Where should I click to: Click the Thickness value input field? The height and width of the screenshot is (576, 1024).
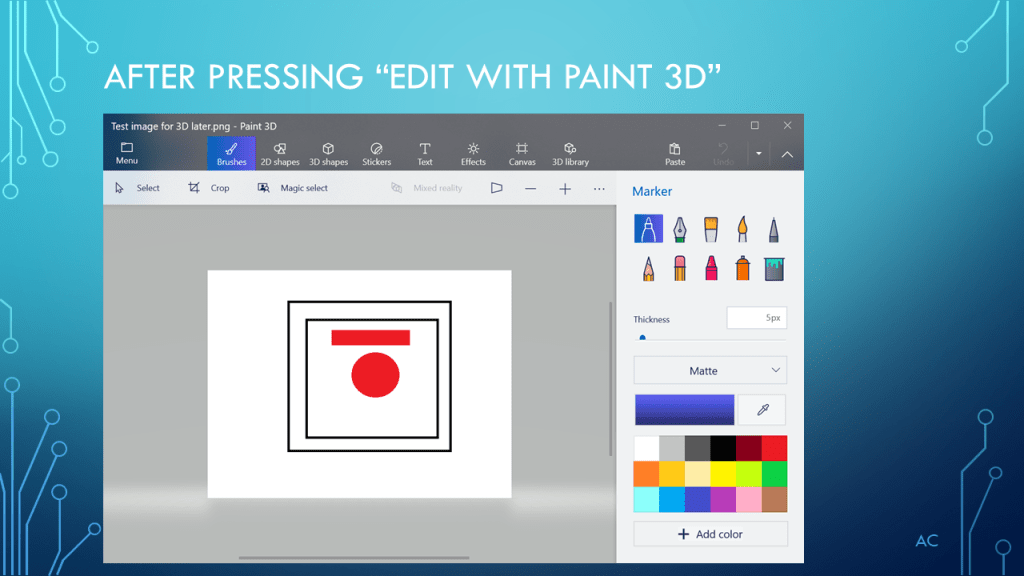(x=756, y=318)
